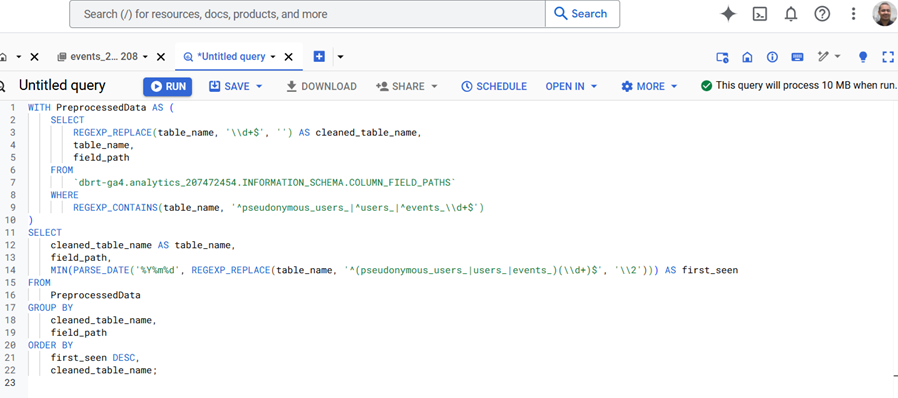This screenshot has width=898, height=398.
Task: Click the lightbulb tips icon
Action: pyautogui.click(x=863, y=57)
